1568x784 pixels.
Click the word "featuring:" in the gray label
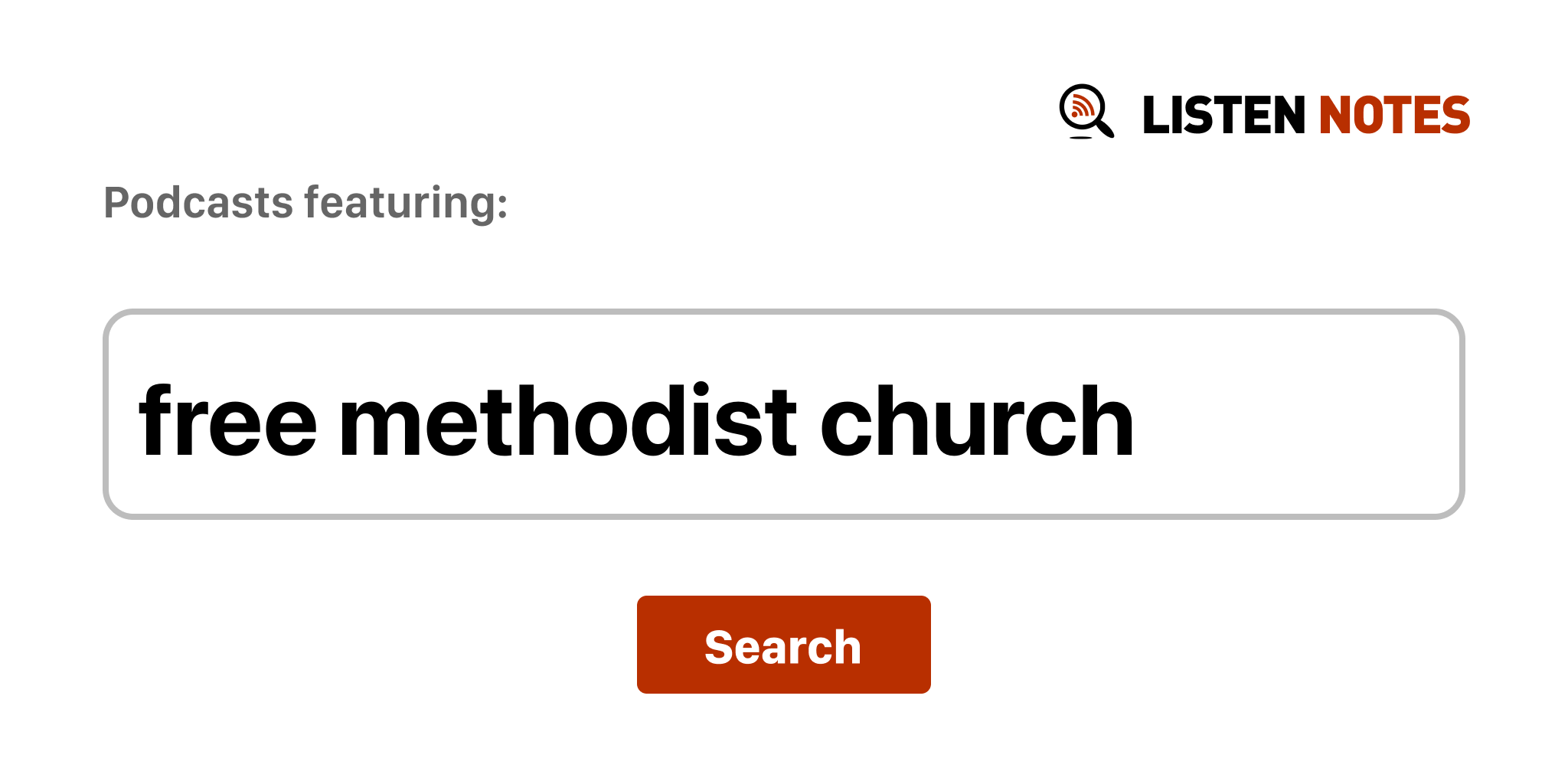pos(406,203)
